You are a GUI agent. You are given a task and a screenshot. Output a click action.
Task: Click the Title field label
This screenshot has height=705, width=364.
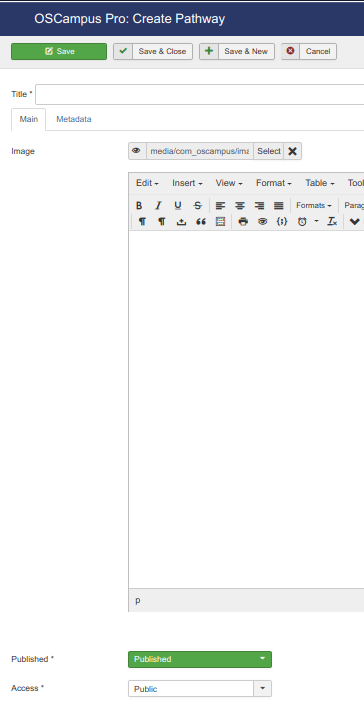click(22, 94)
